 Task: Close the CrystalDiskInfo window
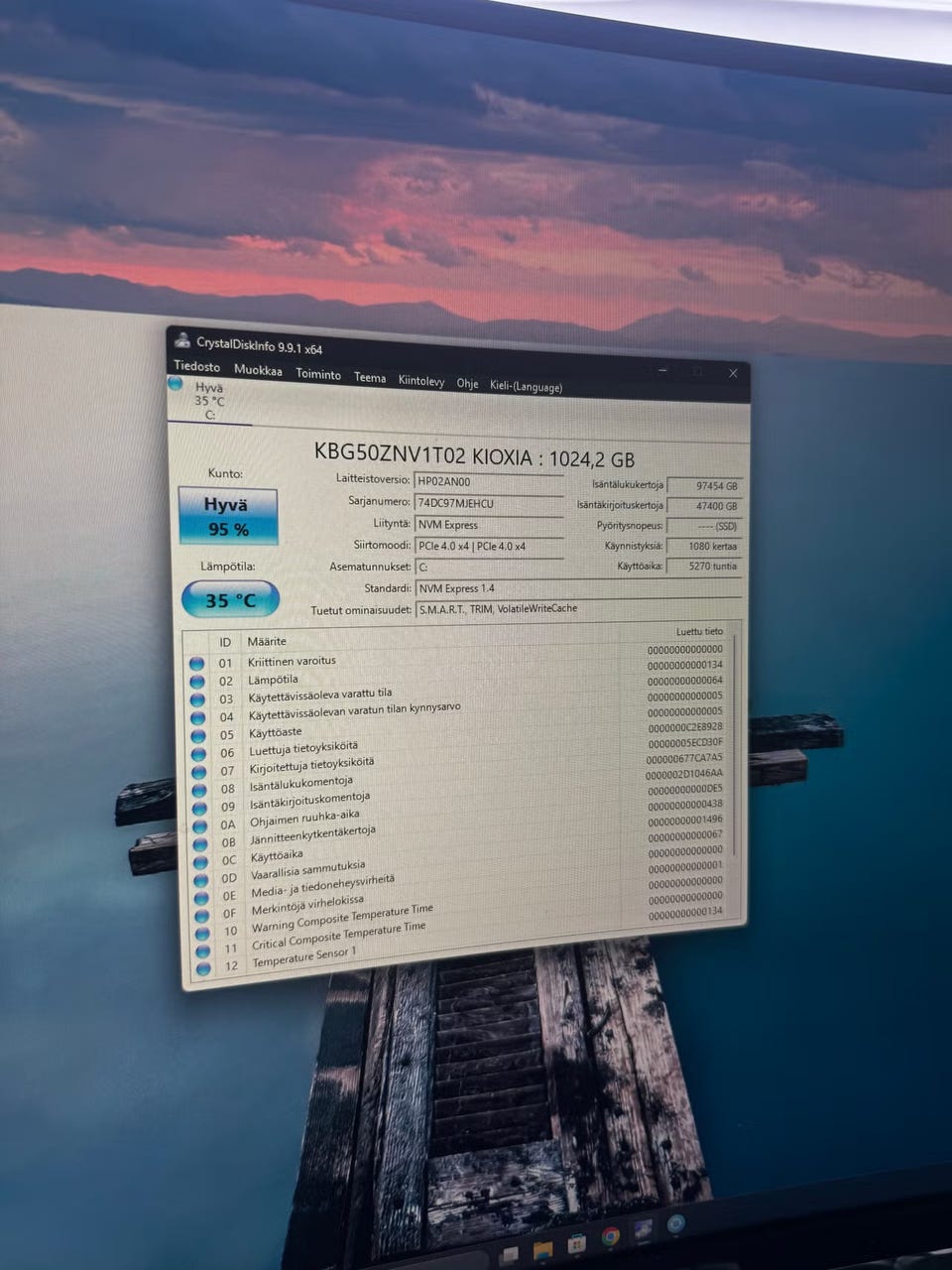pos(733,373)
